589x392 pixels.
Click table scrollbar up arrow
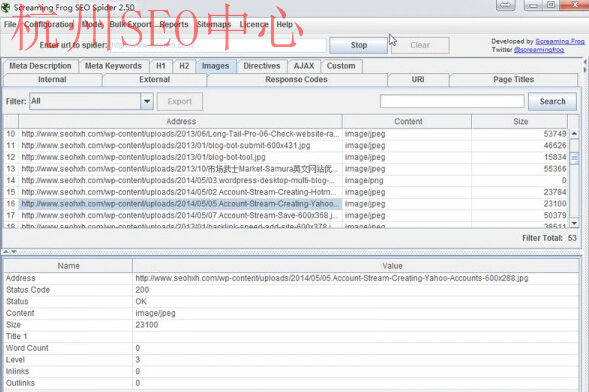point(574,134)
